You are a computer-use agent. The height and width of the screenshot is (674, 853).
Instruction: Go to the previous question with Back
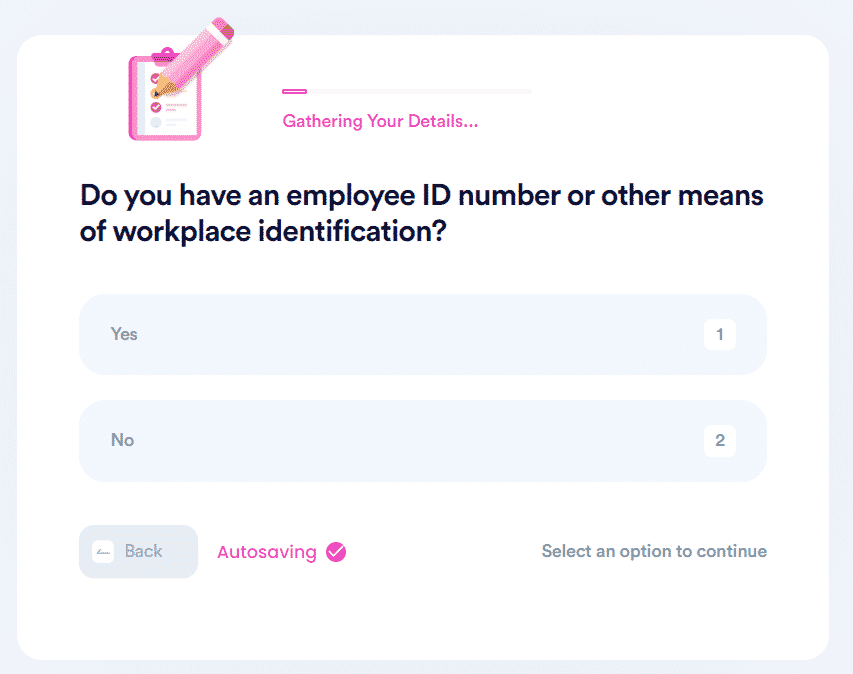(138, 552)
